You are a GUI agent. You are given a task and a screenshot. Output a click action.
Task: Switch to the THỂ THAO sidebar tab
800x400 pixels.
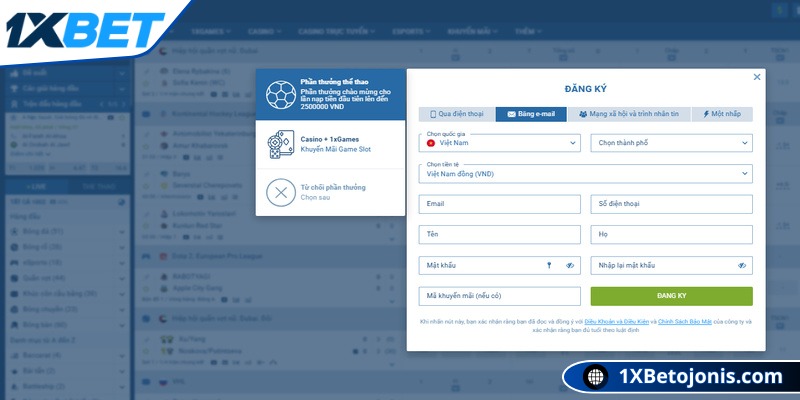point(98,186)
